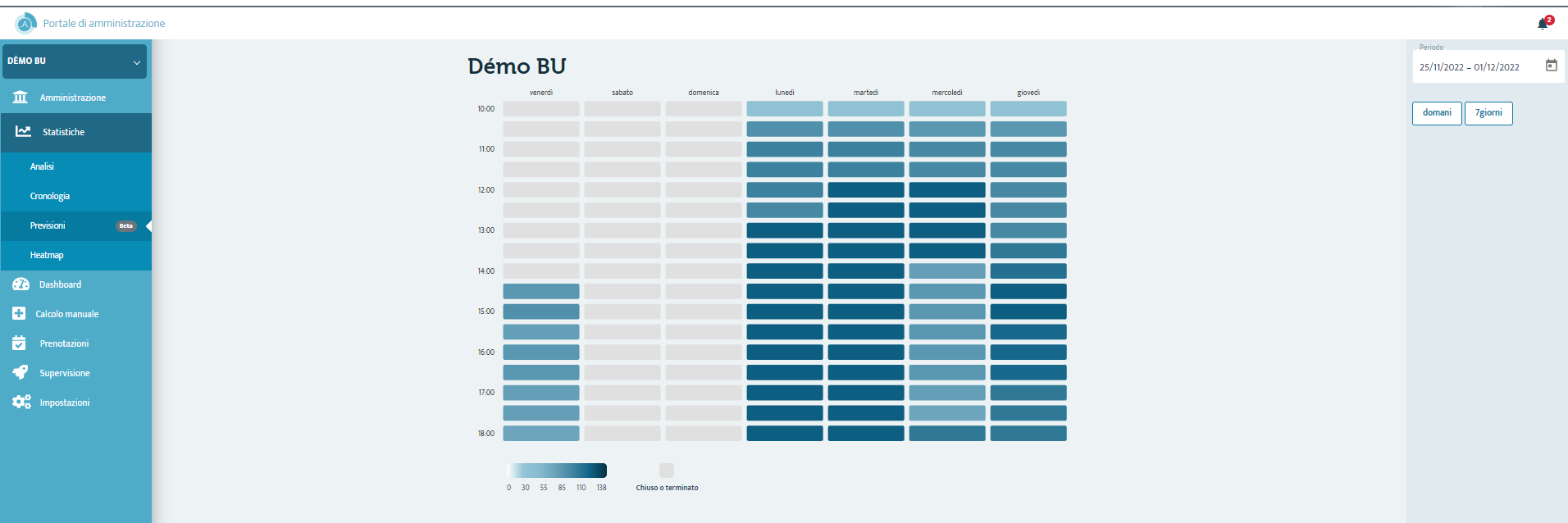
Task: Click the lunedì 16:00 heatmap cell
Action: point(785,352)
